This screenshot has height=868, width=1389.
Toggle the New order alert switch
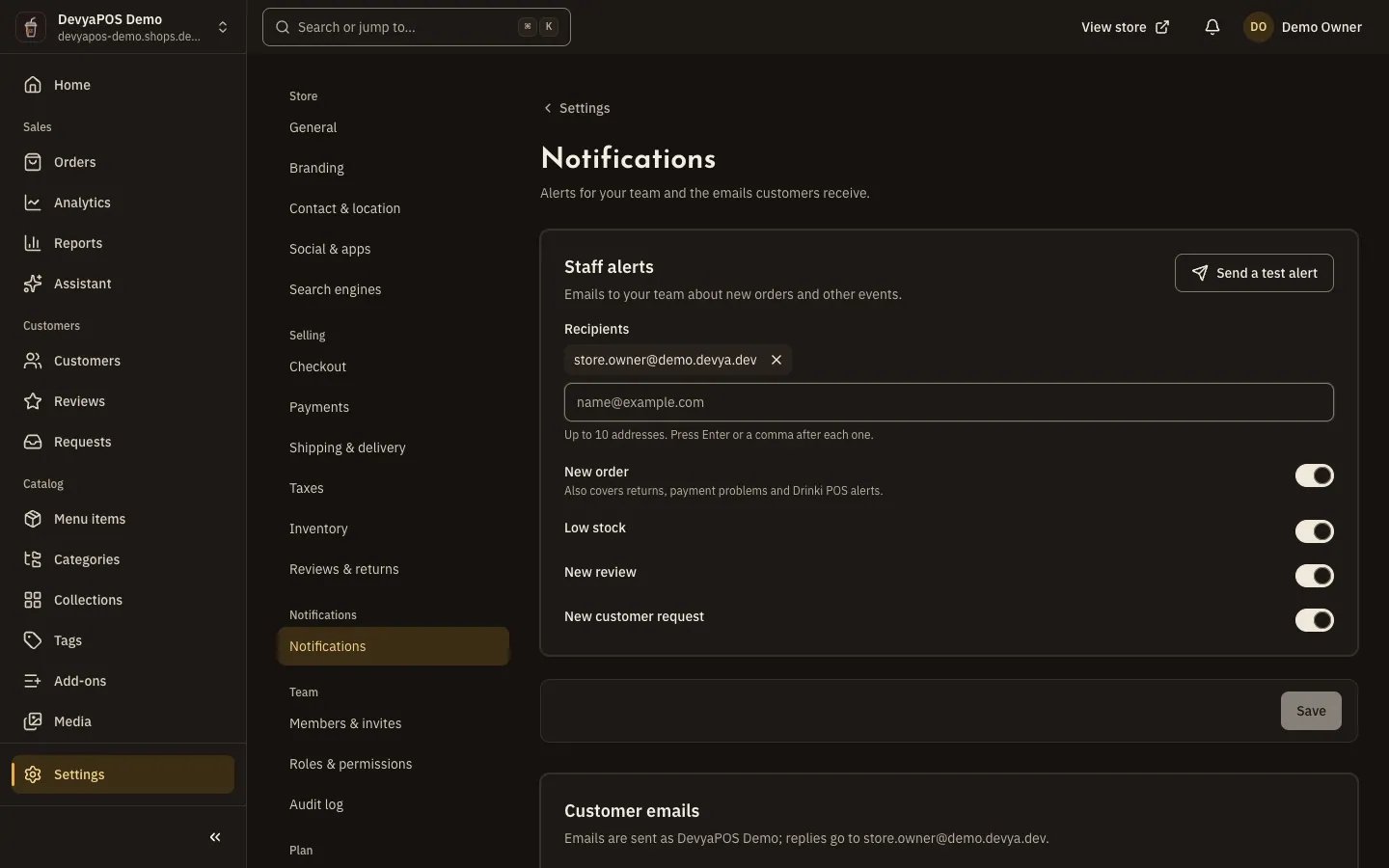pyautogui.click(x=1314, y=475)
